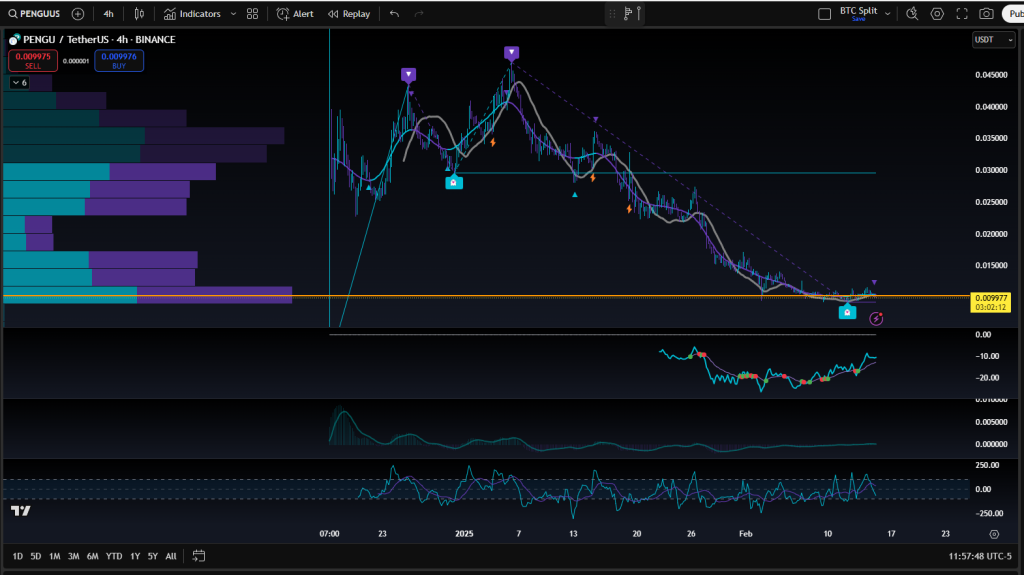Open the Indicators dialog

[192, 14]
